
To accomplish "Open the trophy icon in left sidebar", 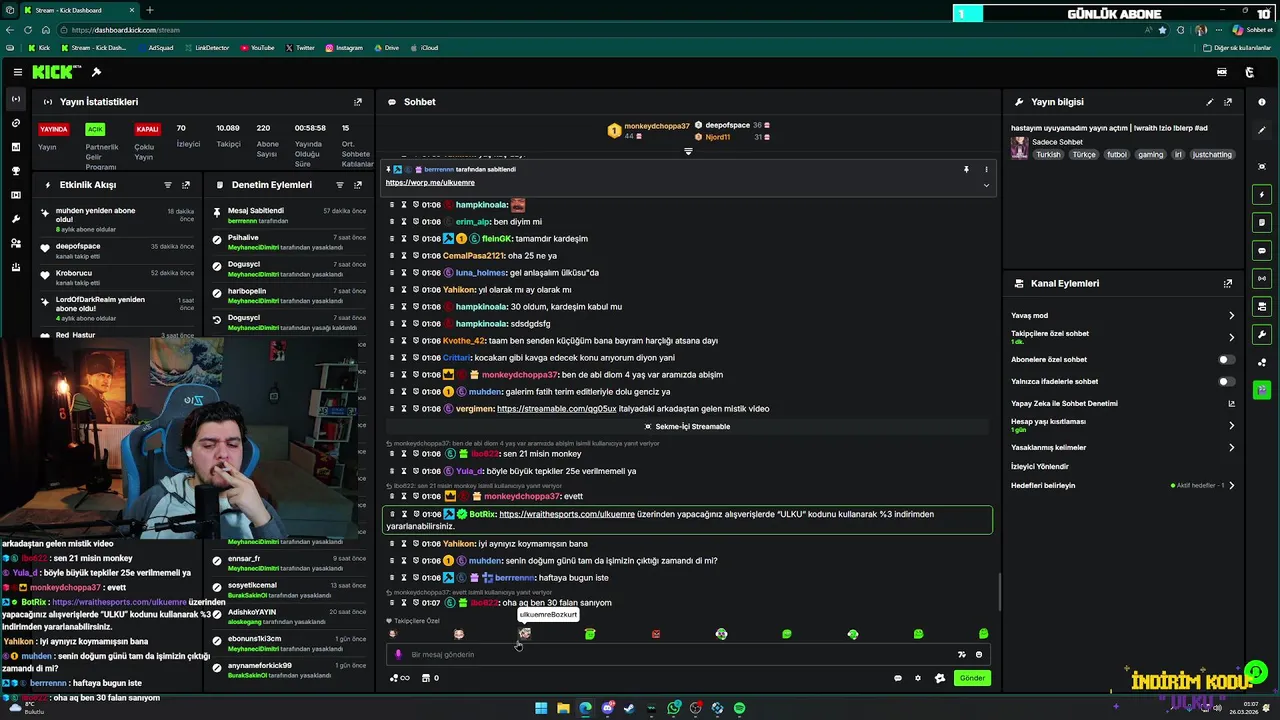I will click(16, 171).
